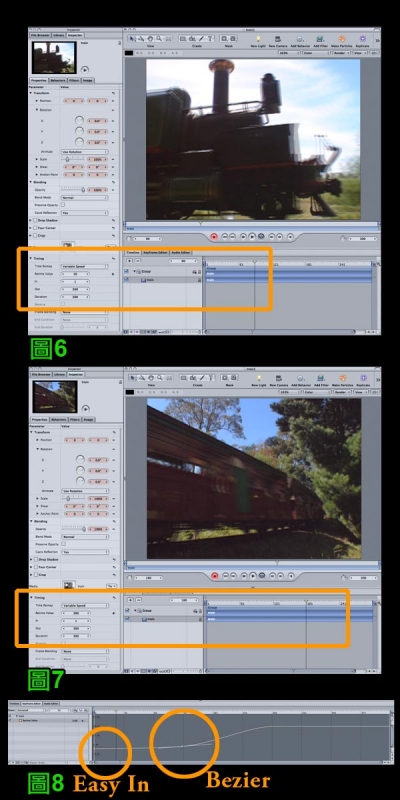Enable Drop Shadow checkbox in figure 6

[35, 220]
